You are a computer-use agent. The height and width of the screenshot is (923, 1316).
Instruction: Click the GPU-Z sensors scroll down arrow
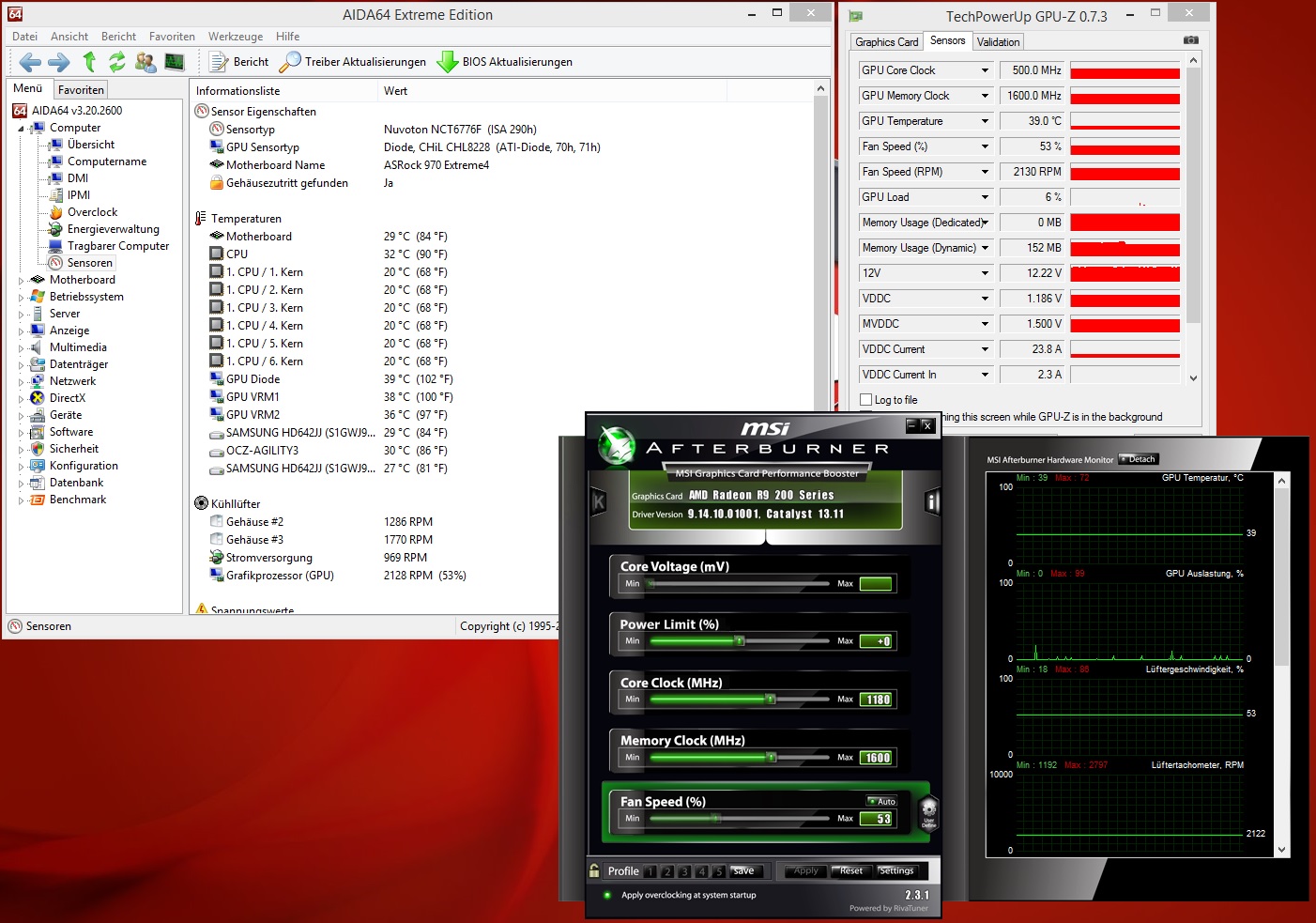pos(1194,378)
